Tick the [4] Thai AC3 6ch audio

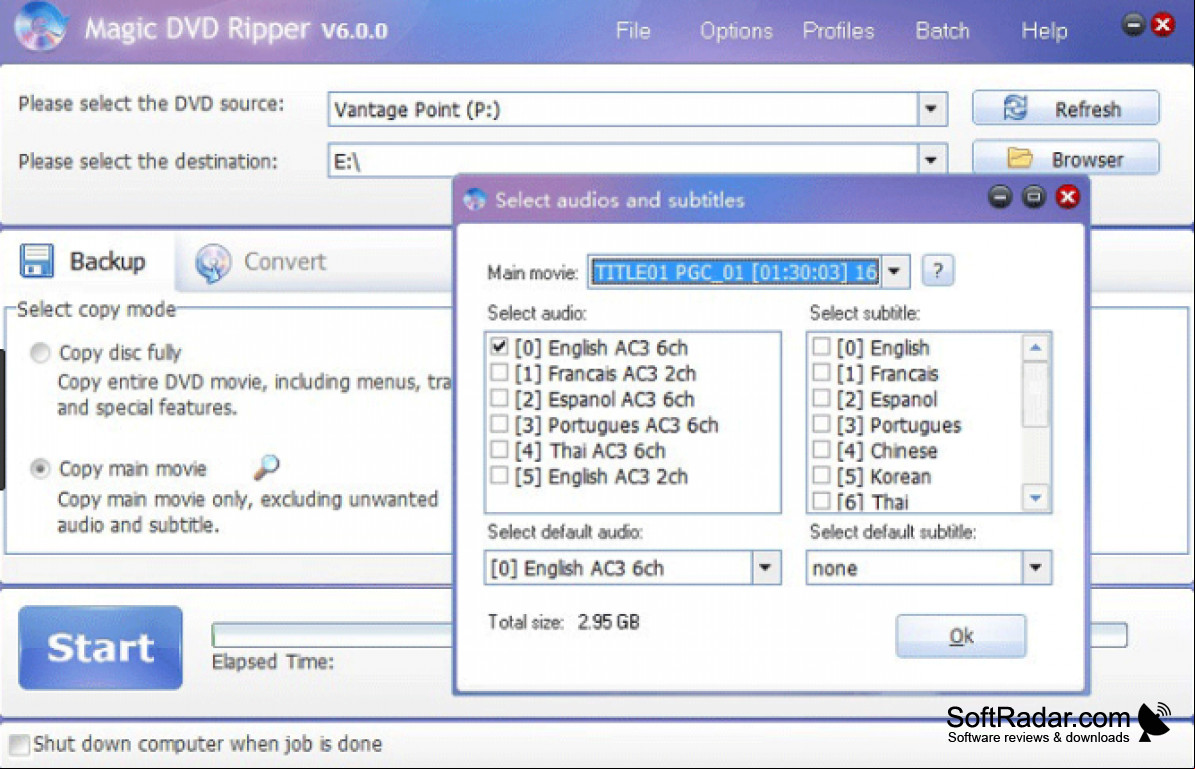pyautogui.click(x=499, y=450)
